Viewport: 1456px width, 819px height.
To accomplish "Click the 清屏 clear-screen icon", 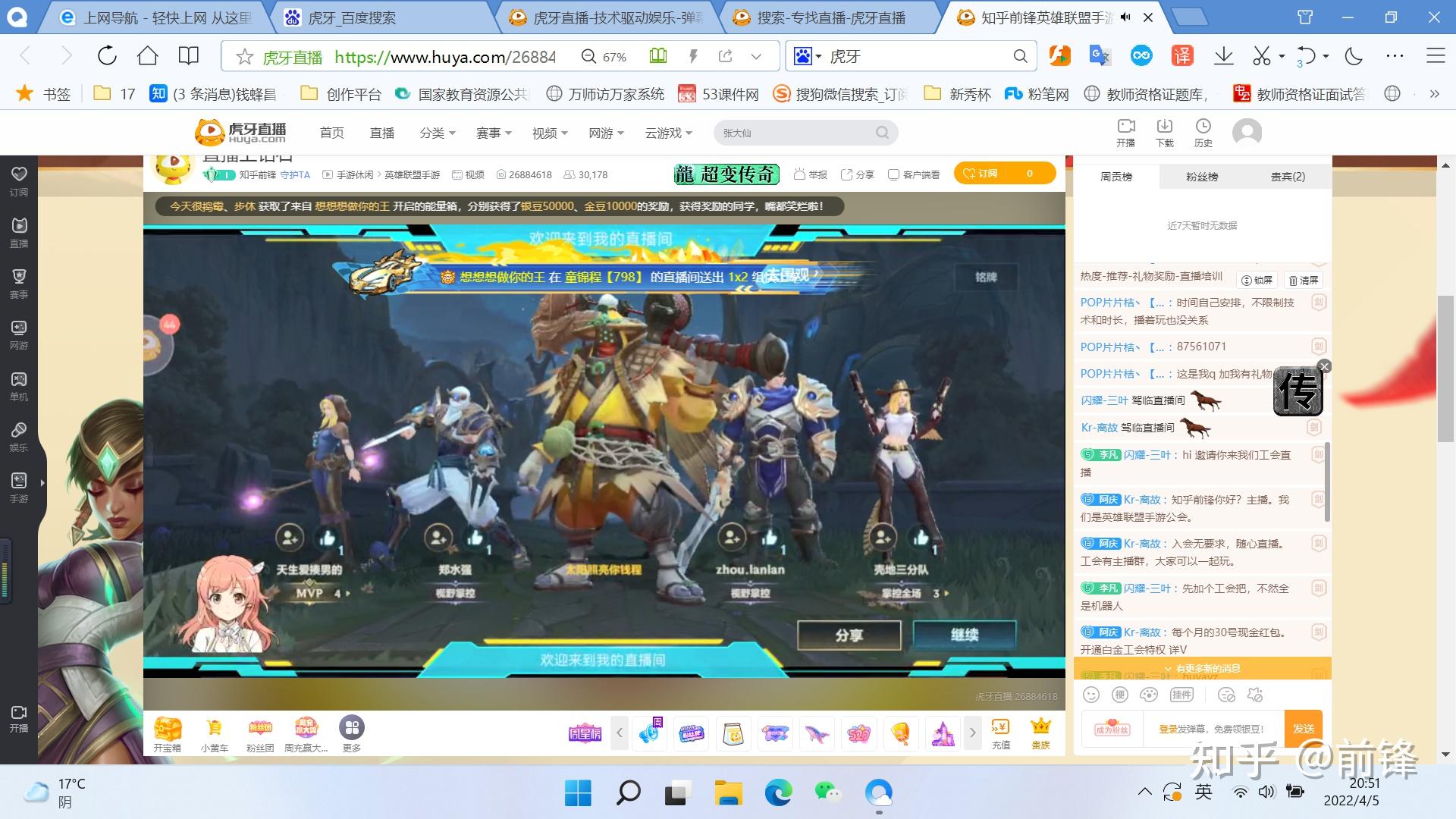I will pos(1304,280).
